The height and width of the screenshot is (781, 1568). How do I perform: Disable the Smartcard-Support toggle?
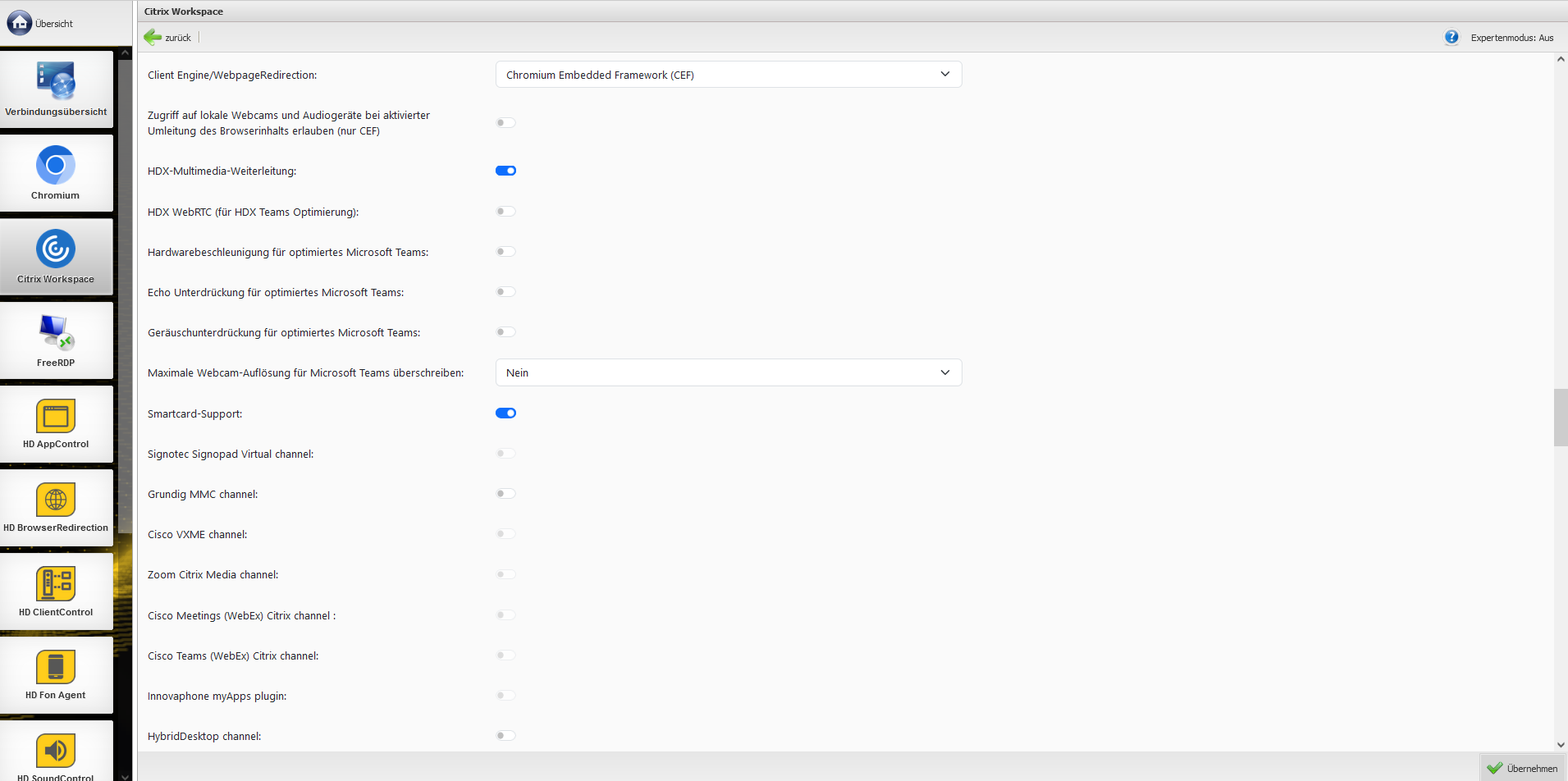505,413
